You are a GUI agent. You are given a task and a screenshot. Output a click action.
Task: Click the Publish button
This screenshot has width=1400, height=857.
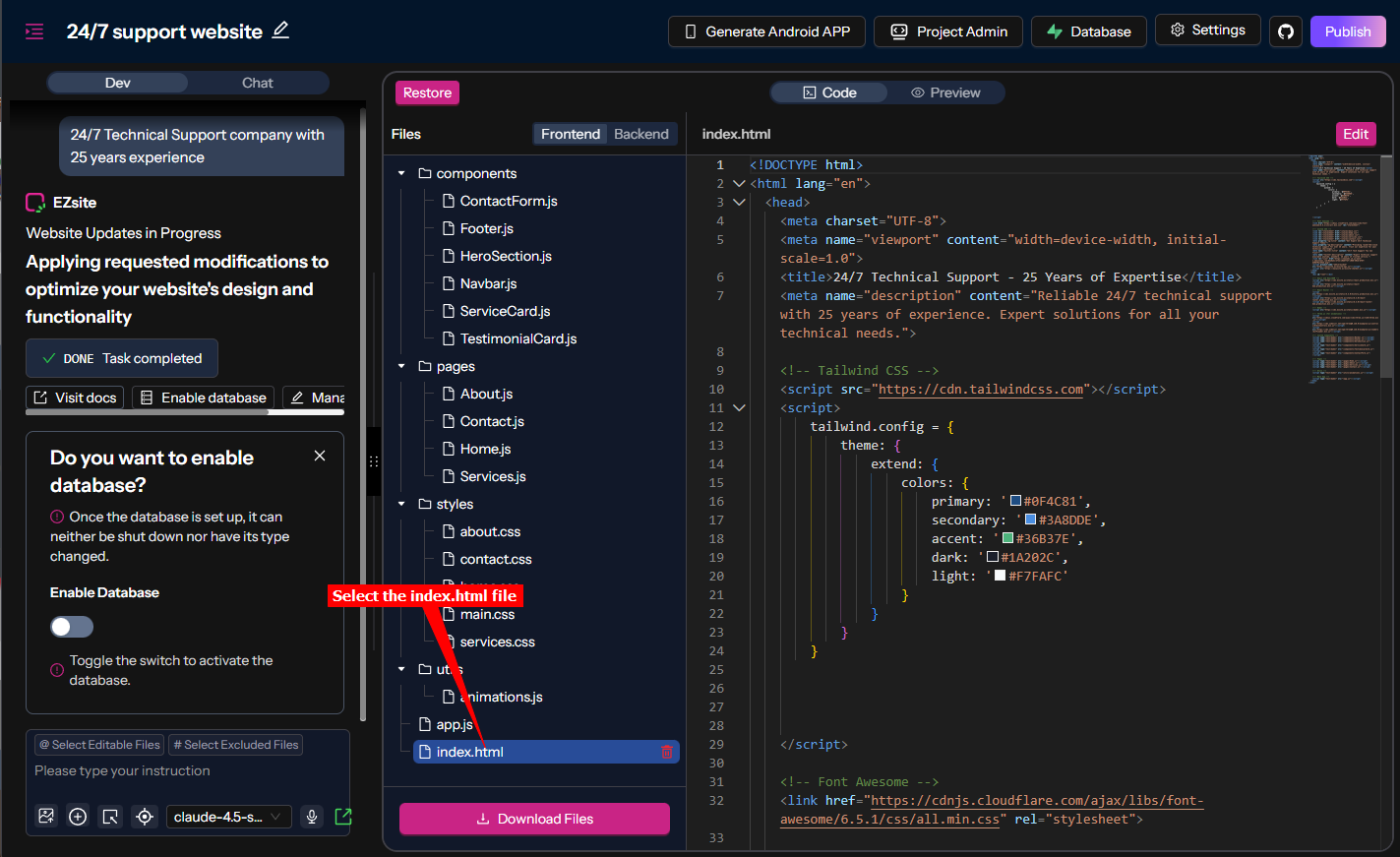tap(1347, 31)
